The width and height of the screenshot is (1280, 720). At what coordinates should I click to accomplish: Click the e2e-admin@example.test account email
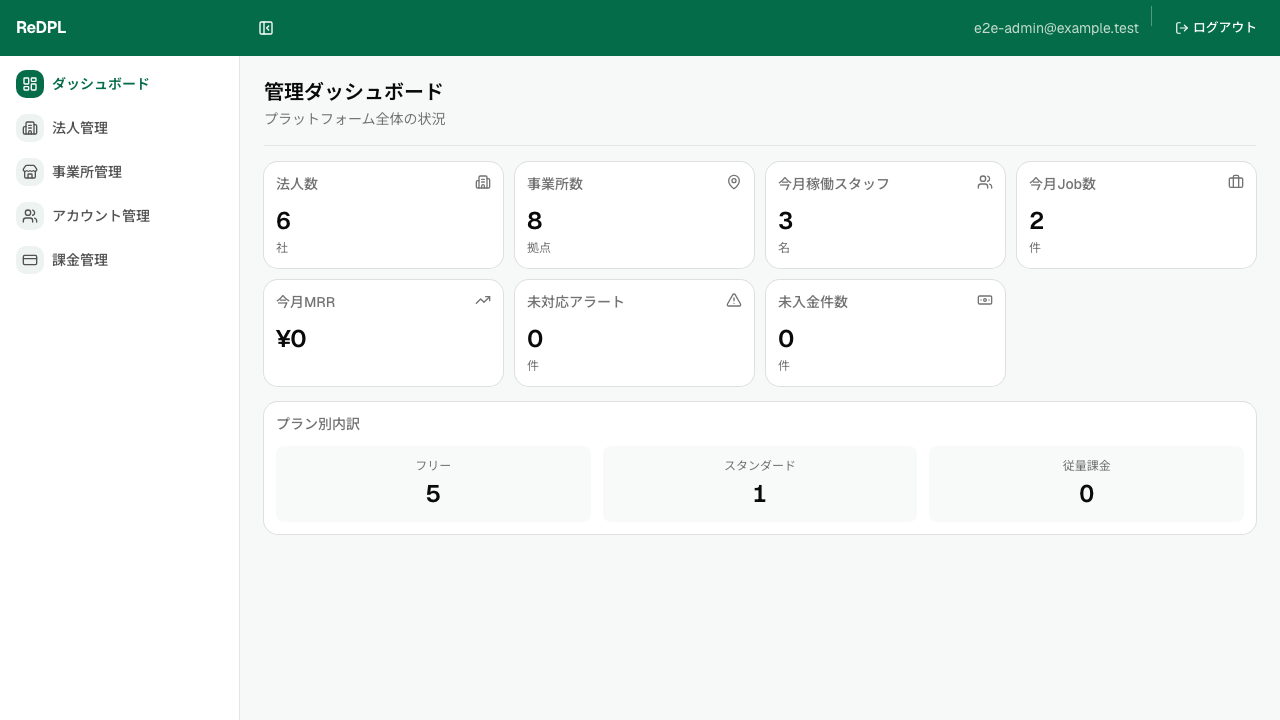[1056, 28]
